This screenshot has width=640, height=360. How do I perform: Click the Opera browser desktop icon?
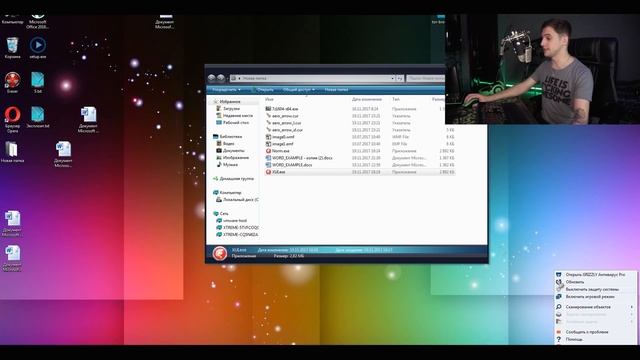pos(12,119)
